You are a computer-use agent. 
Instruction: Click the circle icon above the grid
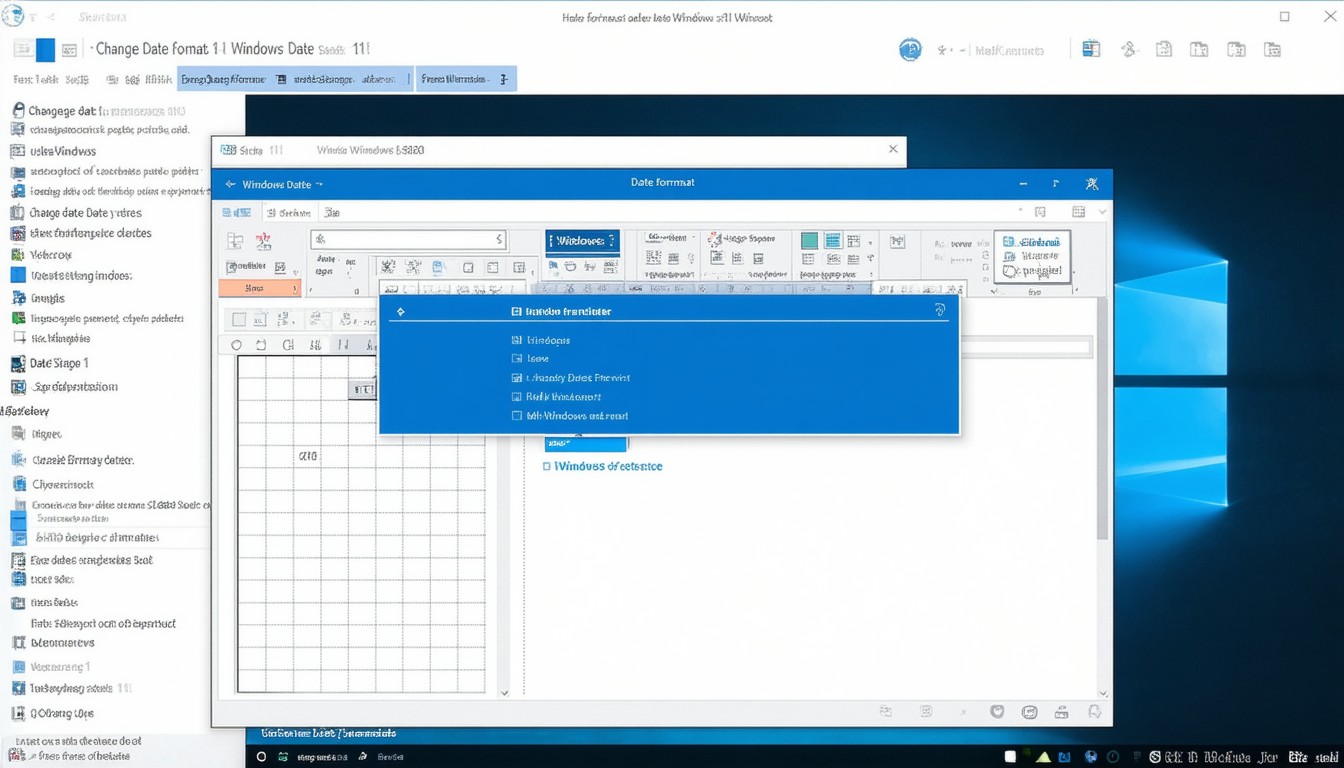pos(236,345)
